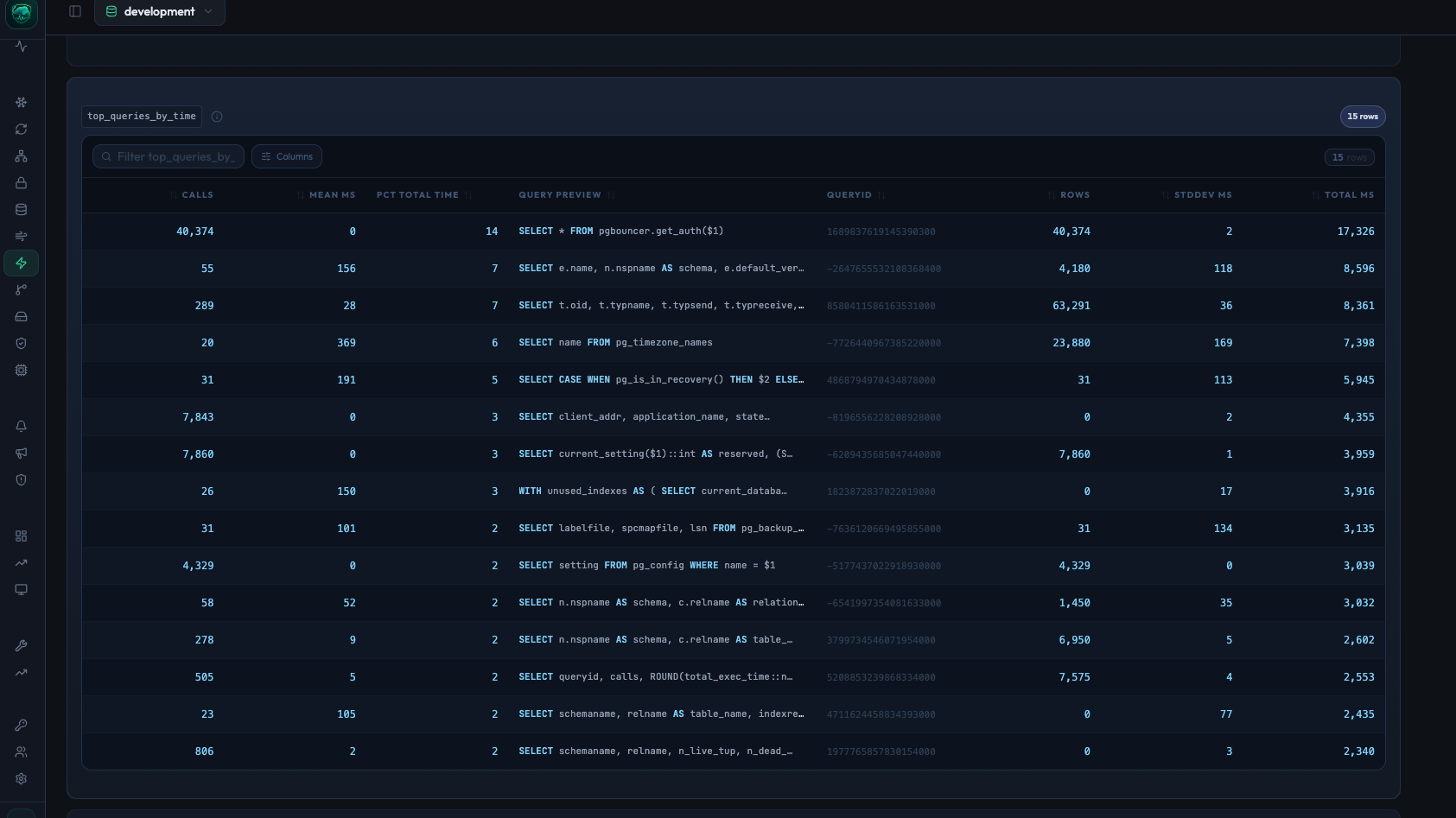Screen dimensions: 1456x818
Task: Click the client_addr, application_name query preview
Action: click(644, 417)
